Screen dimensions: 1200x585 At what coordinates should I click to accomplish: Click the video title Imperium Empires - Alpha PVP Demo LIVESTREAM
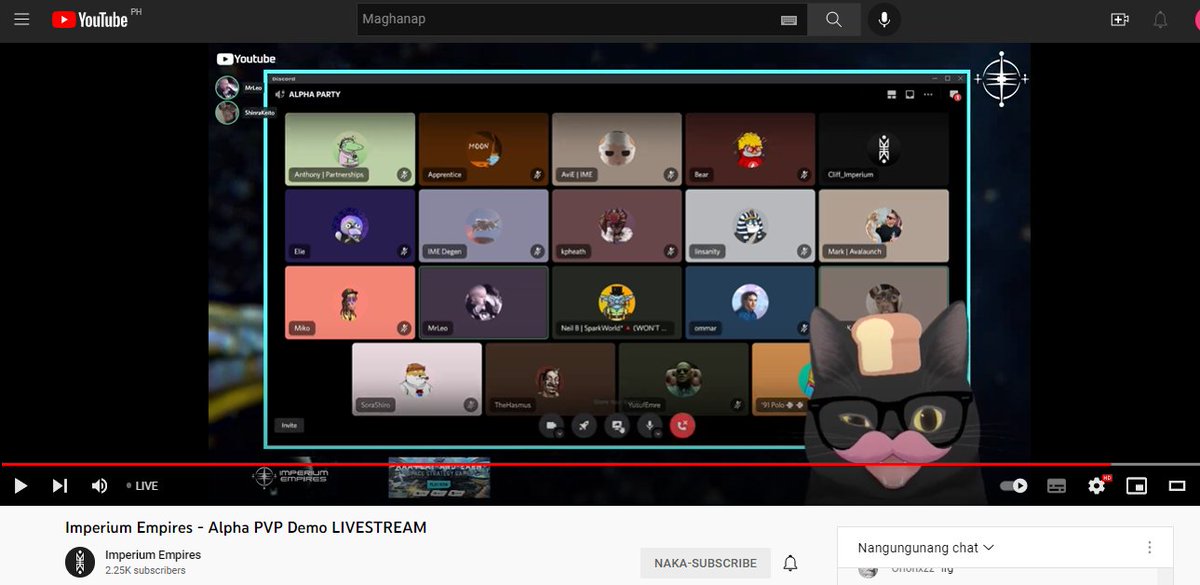pyautogui.click(x=246, y=527)
